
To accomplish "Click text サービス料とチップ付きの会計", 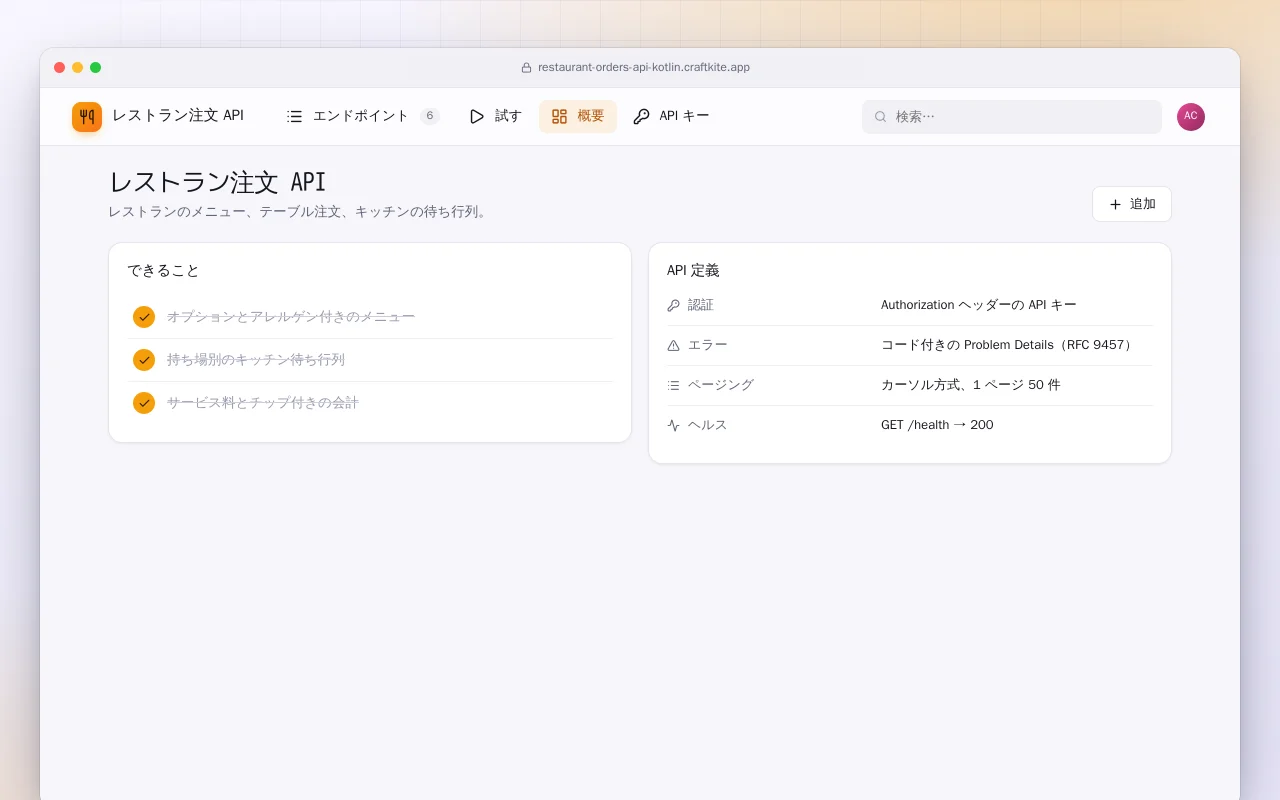I will [263, 403].
